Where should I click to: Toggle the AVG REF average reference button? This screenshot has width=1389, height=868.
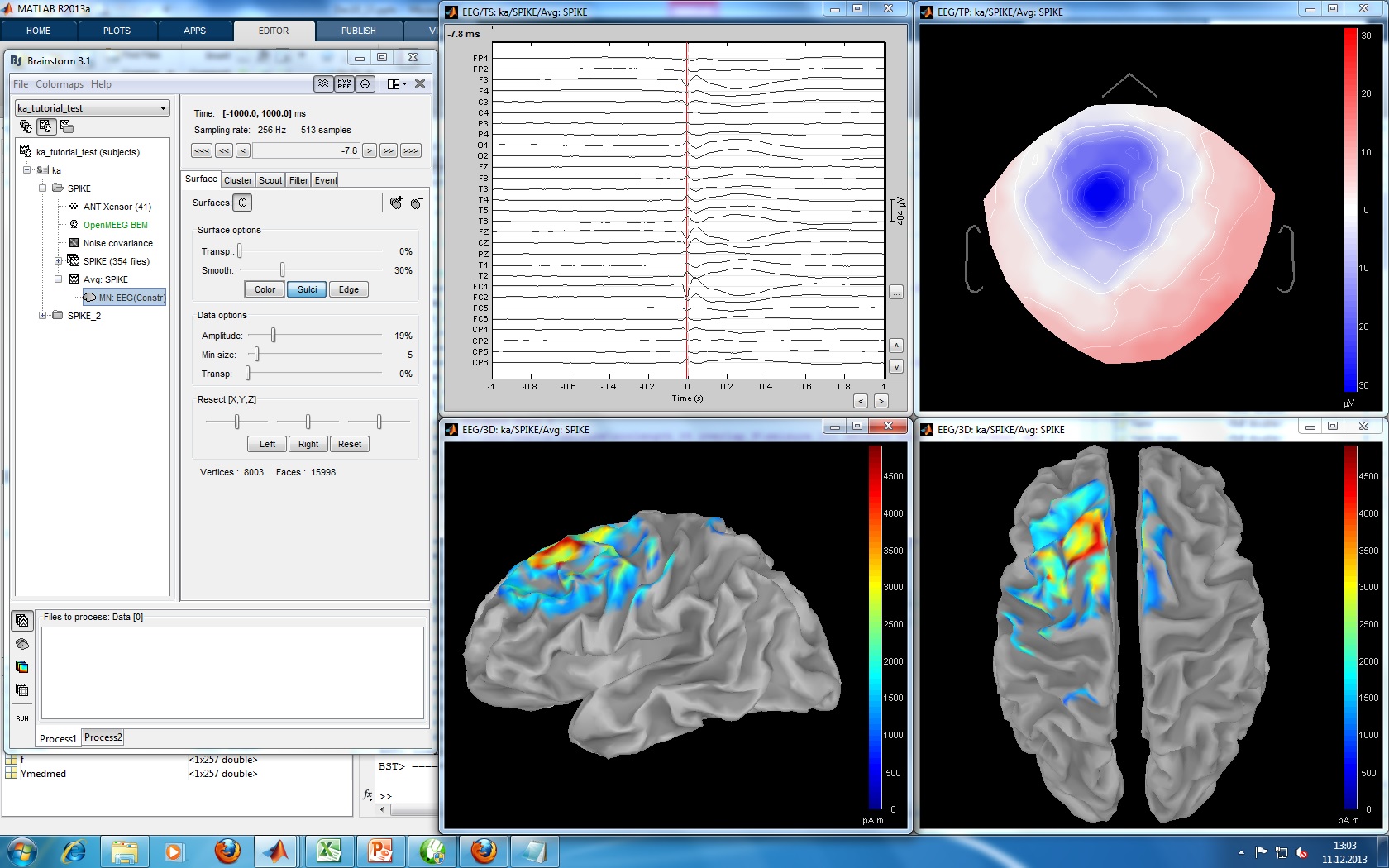point(344,83)
